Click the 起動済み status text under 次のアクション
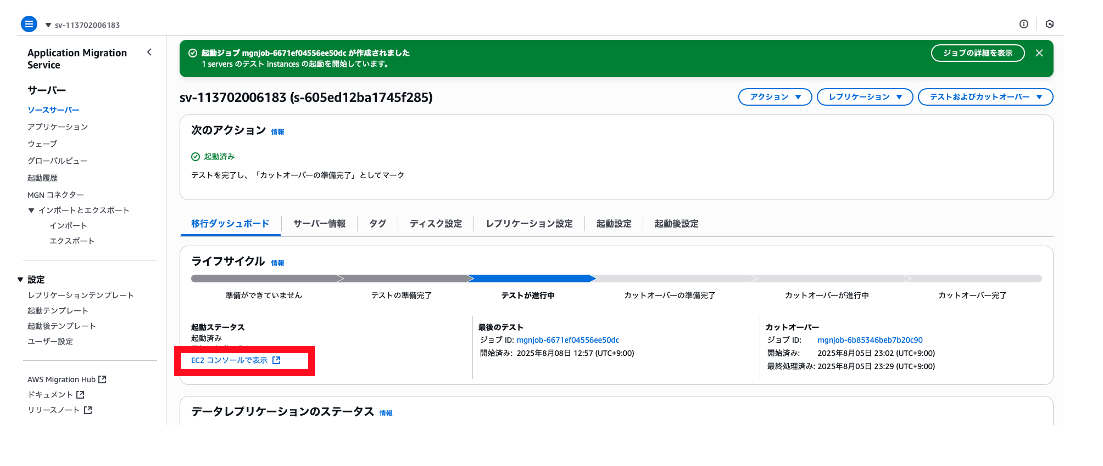 (219, 156)
